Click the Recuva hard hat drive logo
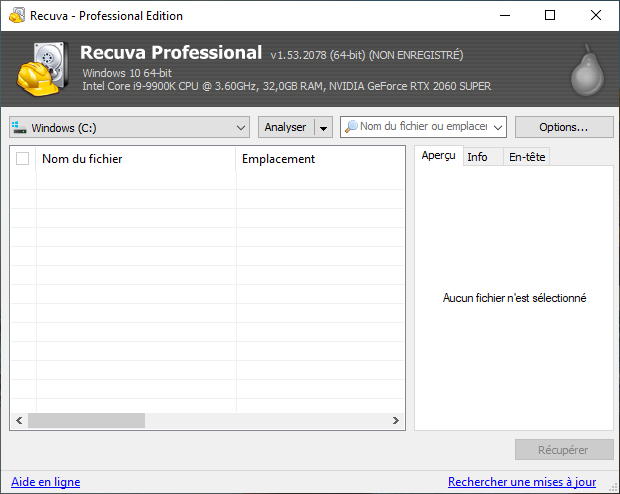Screen dimensions: 620x494 pyautogui.click(x=43, y=69)
